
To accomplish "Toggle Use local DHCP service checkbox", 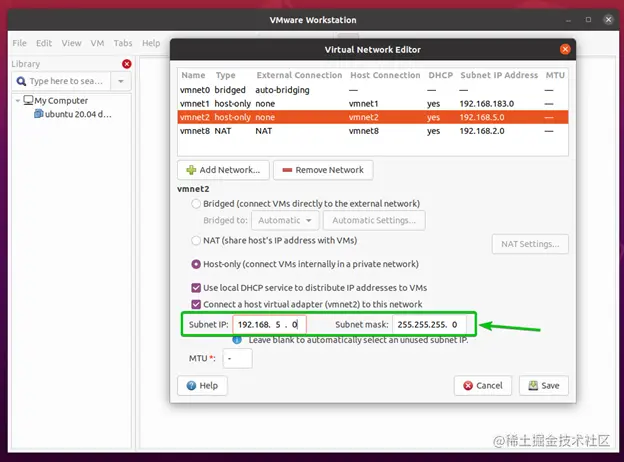I will tap(196, 288).
